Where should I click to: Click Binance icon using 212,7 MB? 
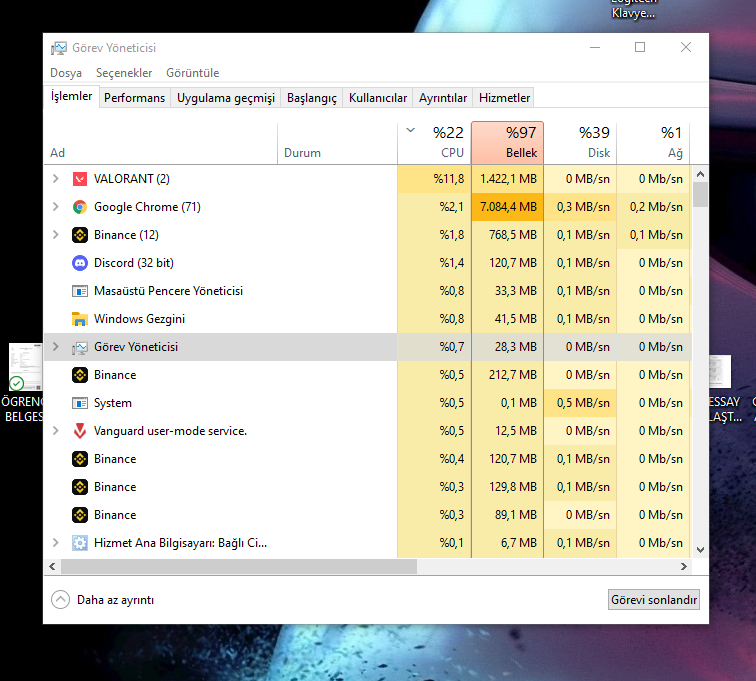pos(80,375)
